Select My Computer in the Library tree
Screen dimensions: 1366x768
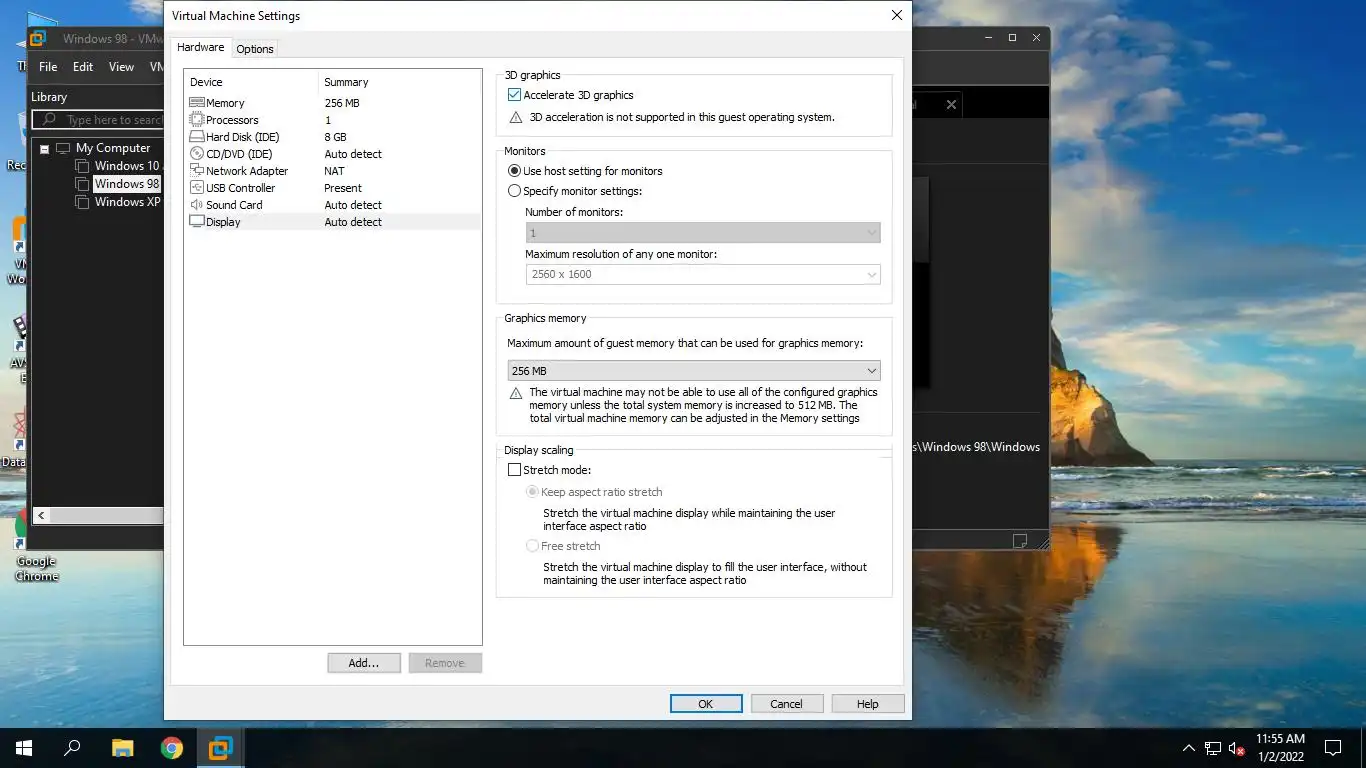pyautogui.click(x=113, y=148)
